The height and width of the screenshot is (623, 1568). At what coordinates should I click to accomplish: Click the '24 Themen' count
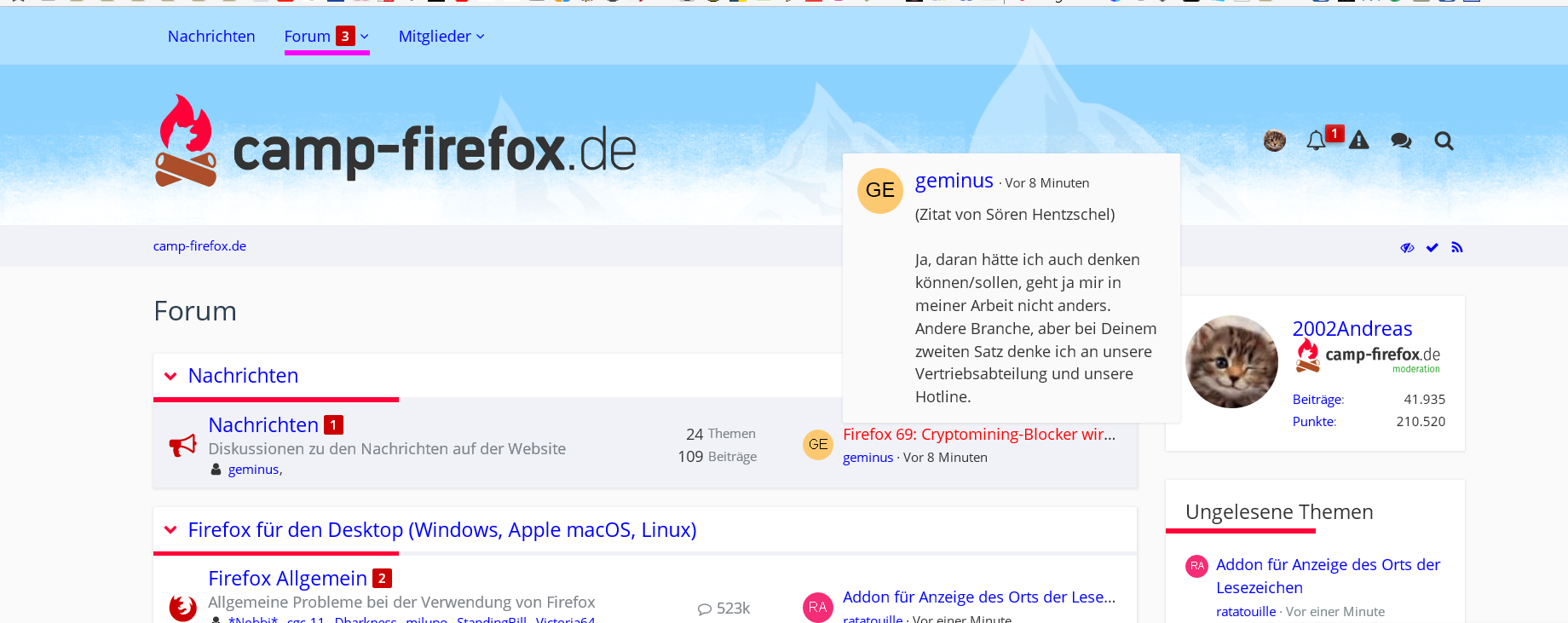pos(721,434)
